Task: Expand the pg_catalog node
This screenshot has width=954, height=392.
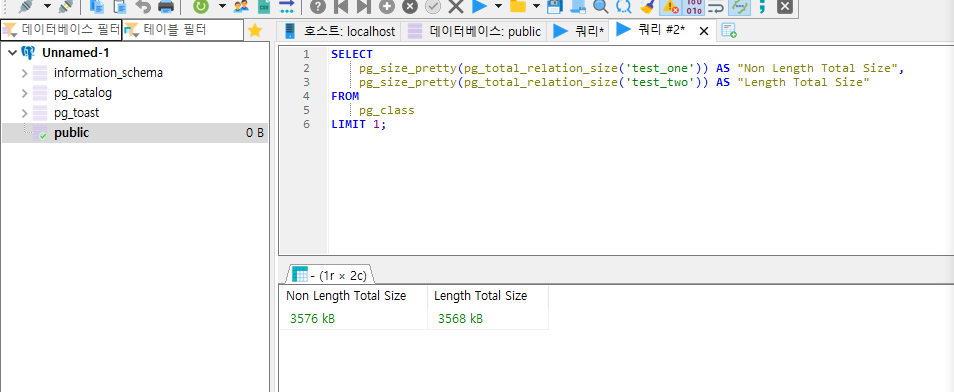Action: click(25, 93)
